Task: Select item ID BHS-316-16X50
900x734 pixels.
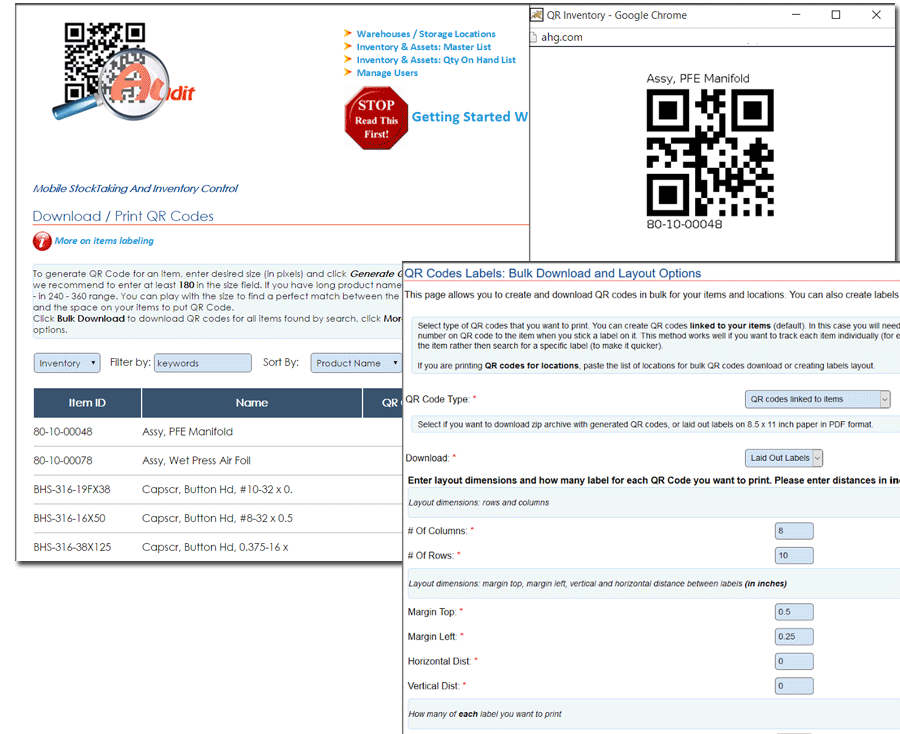Action: click(x=69, y=518)
